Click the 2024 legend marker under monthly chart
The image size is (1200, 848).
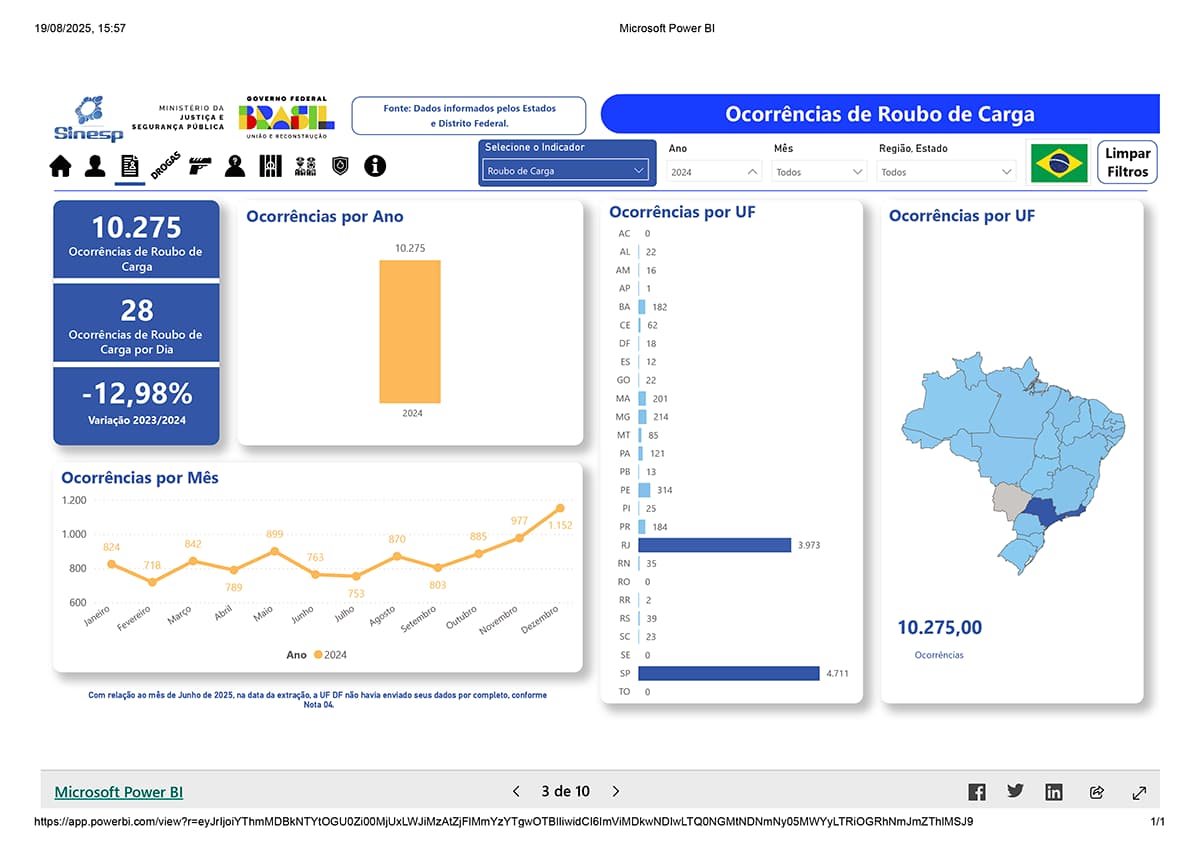[x=318, y=655]
